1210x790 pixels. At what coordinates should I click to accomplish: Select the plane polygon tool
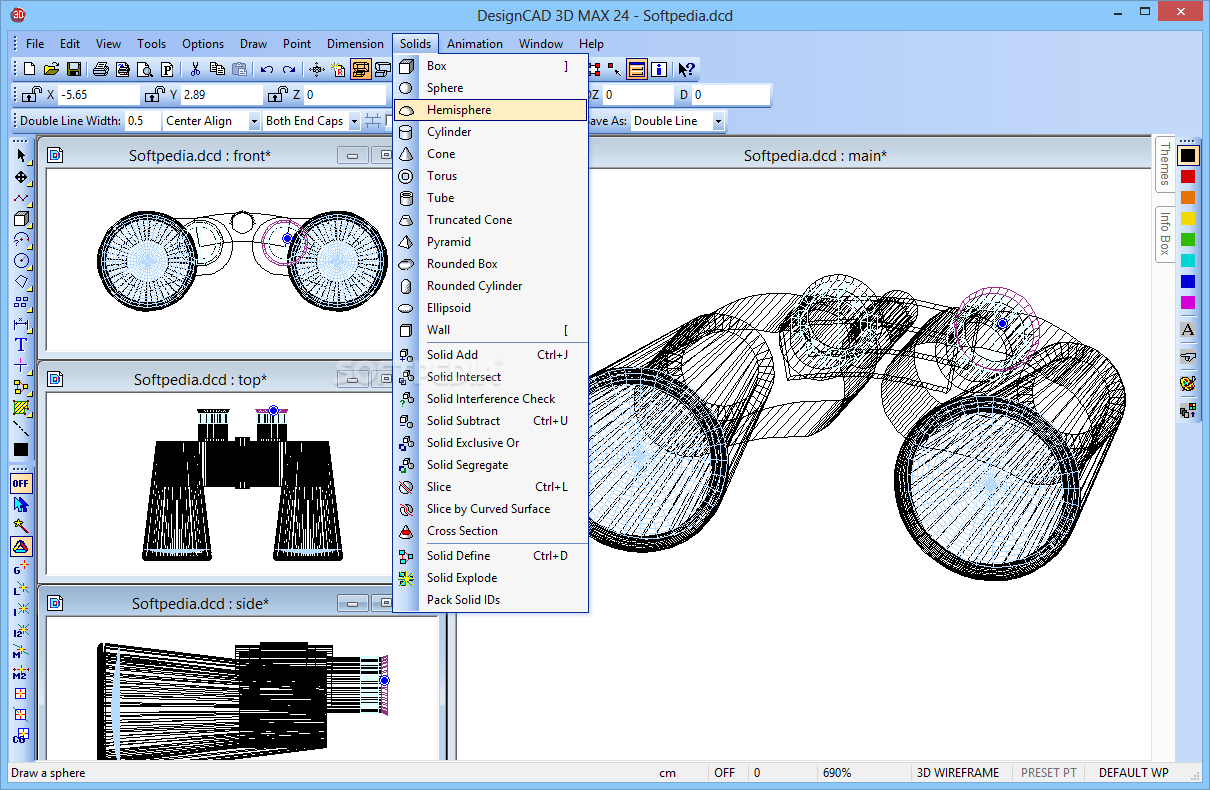pyautogui.click(x=21, y=282)
